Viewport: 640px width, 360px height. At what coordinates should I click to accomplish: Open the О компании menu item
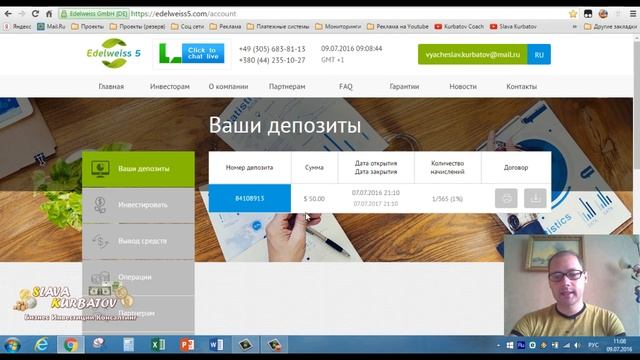[228, 87]
